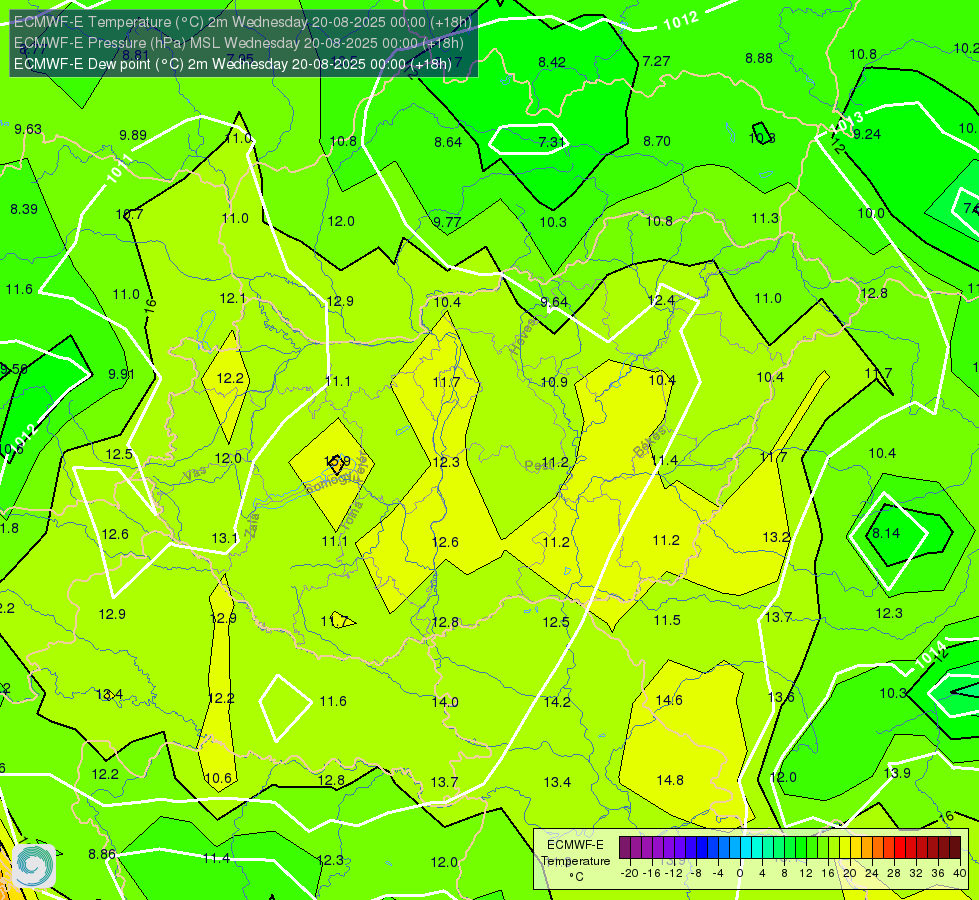Image resolution: width=979 pixels, height=900 pixels.
Task: Click the Békés county label
Action: click(x=650, y=443)
